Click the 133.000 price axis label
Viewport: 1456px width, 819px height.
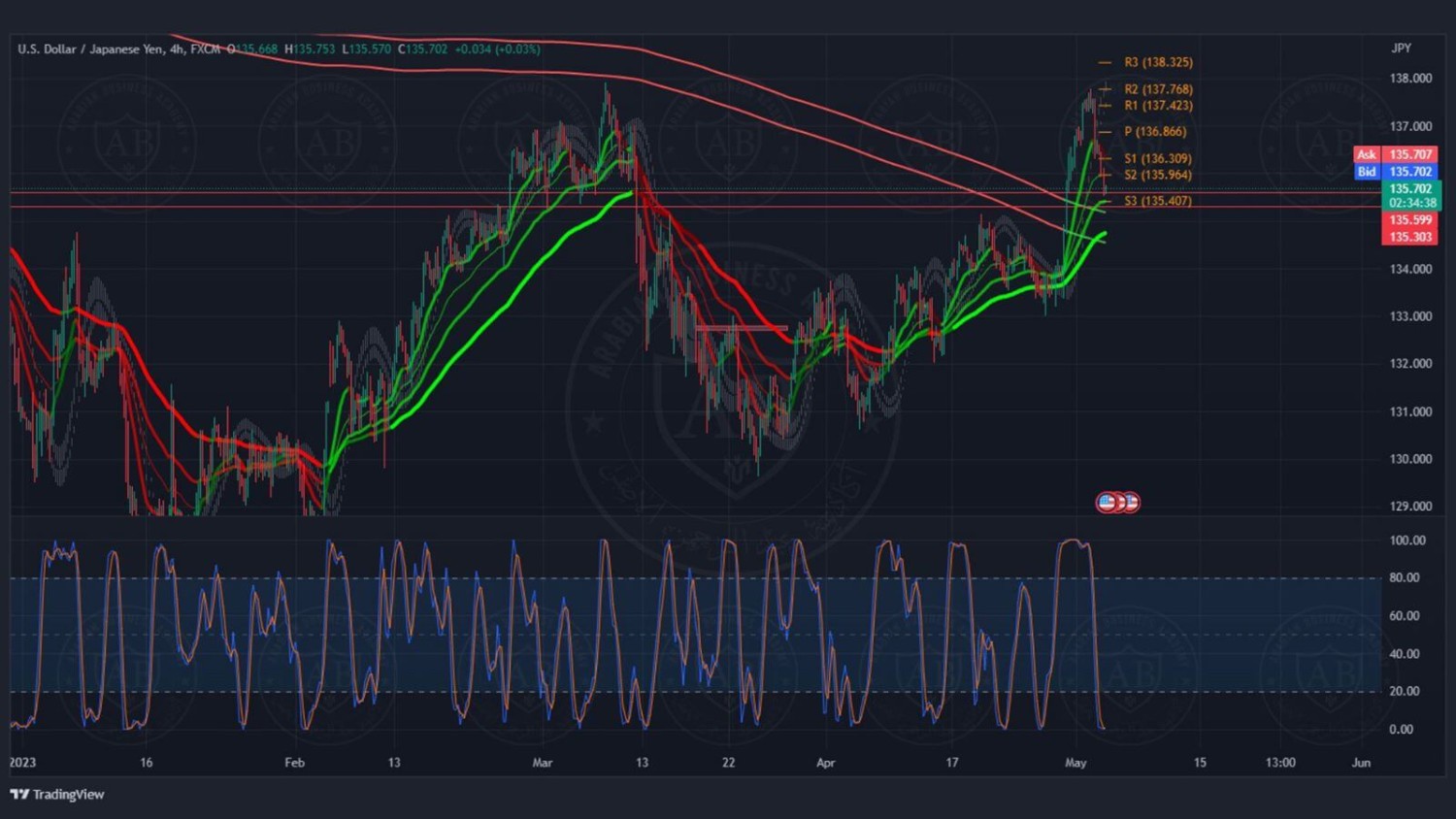1410,316
